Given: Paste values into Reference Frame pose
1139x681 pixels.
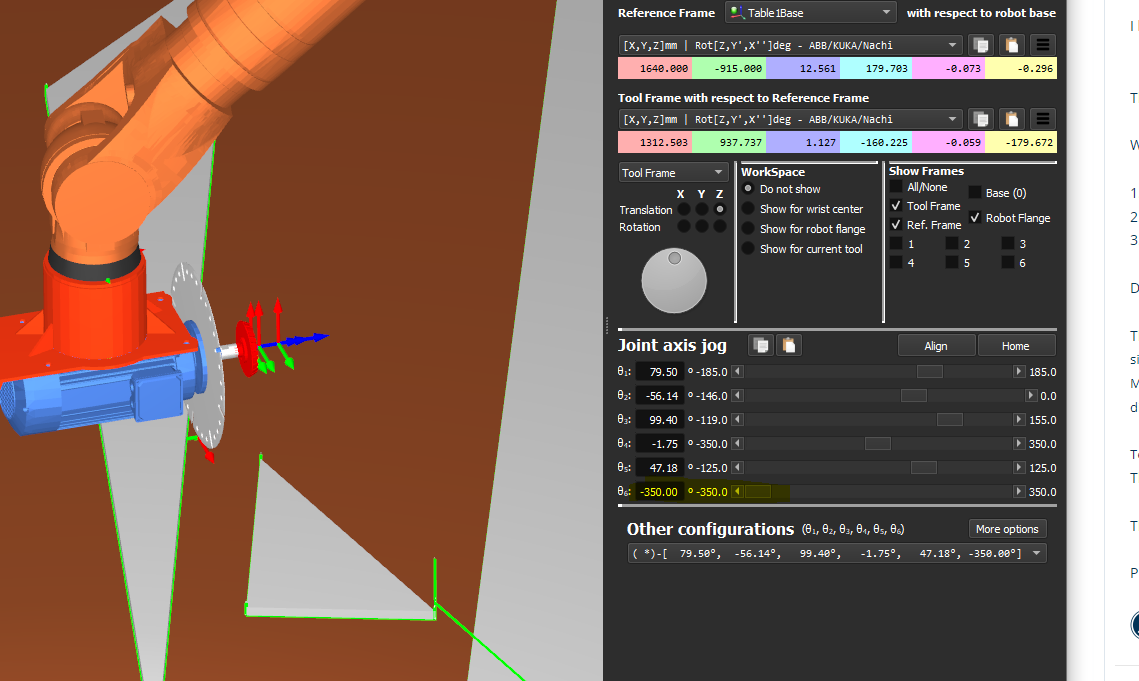Looking at the screenshot, I should [x=1012, y=45].
